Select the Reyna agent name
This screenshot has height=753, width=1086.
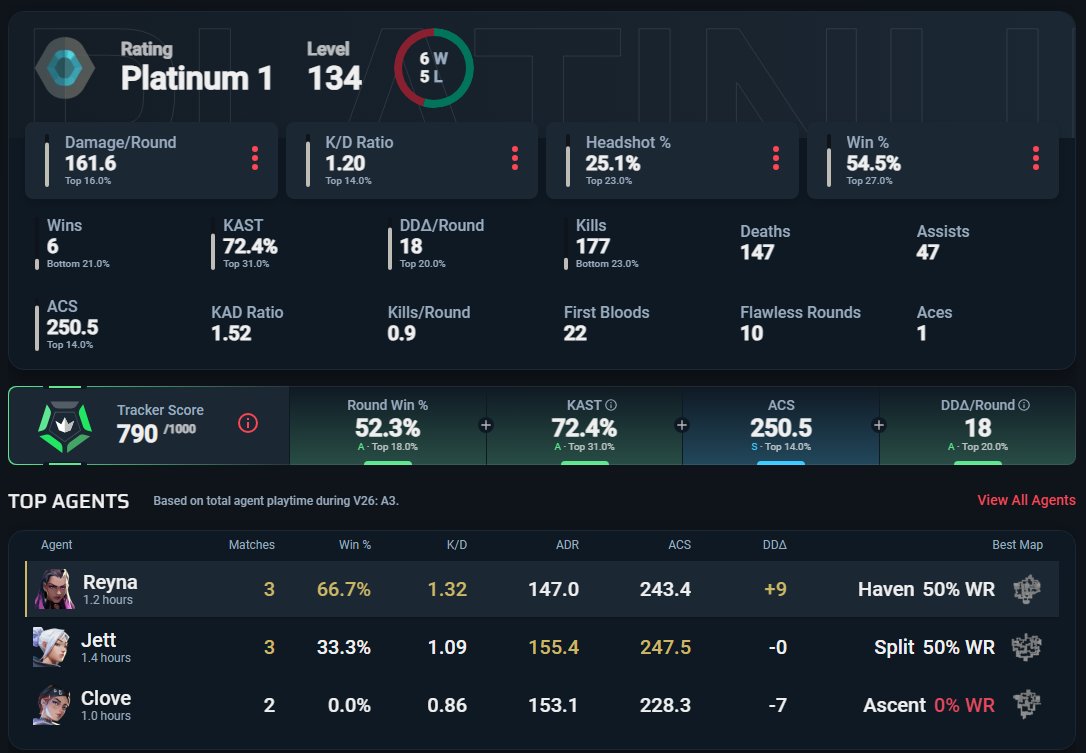click(110, 582)
